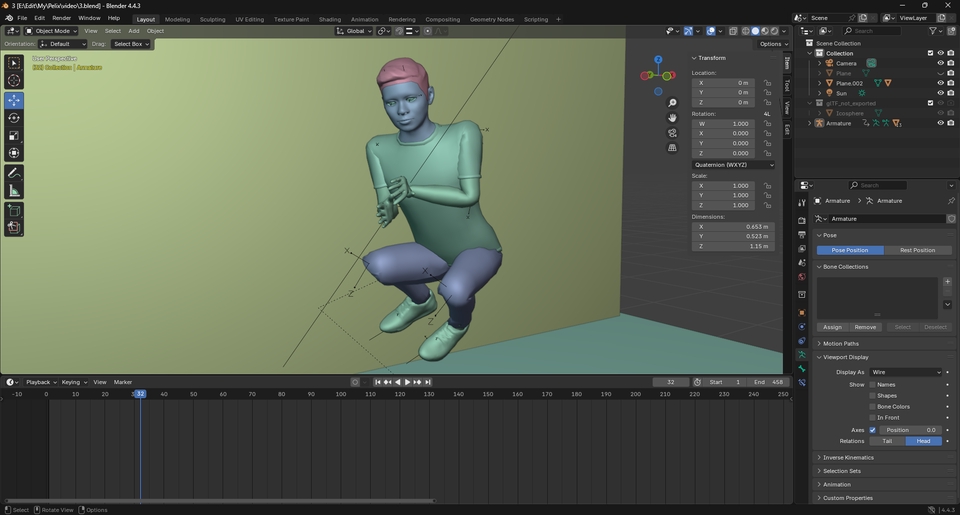Activate the Rotate tool

click(x=14, y=118)
